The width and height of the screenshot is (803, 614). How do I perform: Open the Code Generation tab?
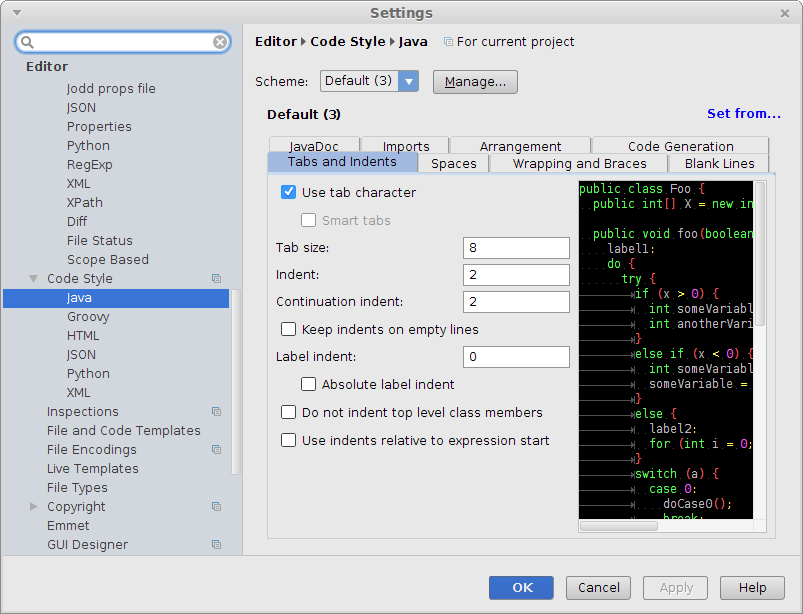pyautogui.click(x=680, y=146)
